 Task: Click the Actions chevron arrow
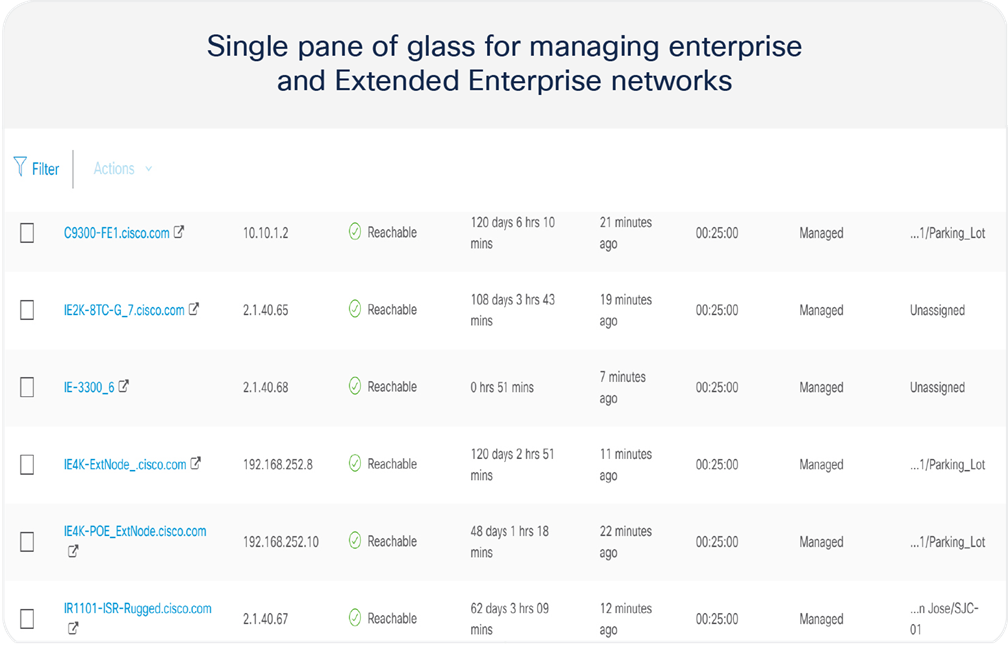click(148, 169)
